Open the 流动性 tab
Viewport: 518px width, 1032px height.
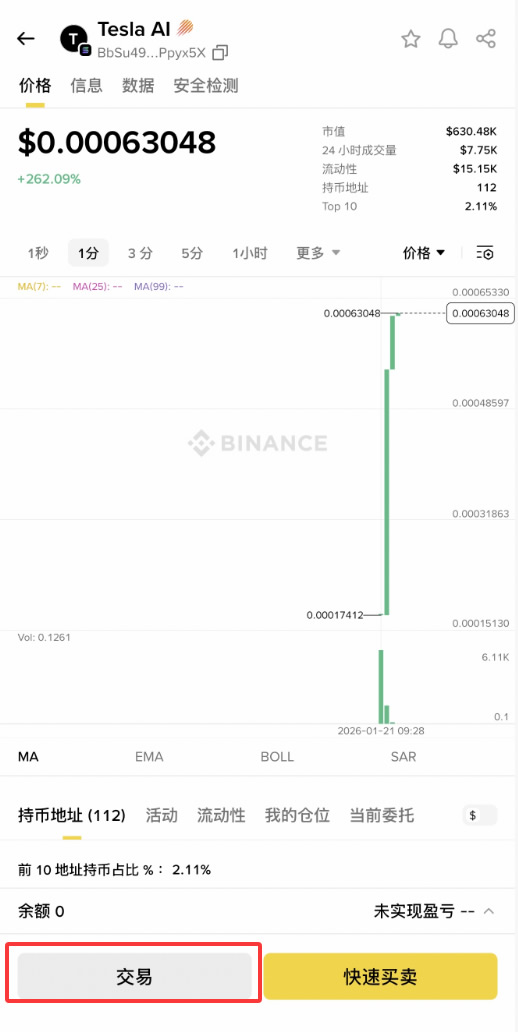pos(221,815)
